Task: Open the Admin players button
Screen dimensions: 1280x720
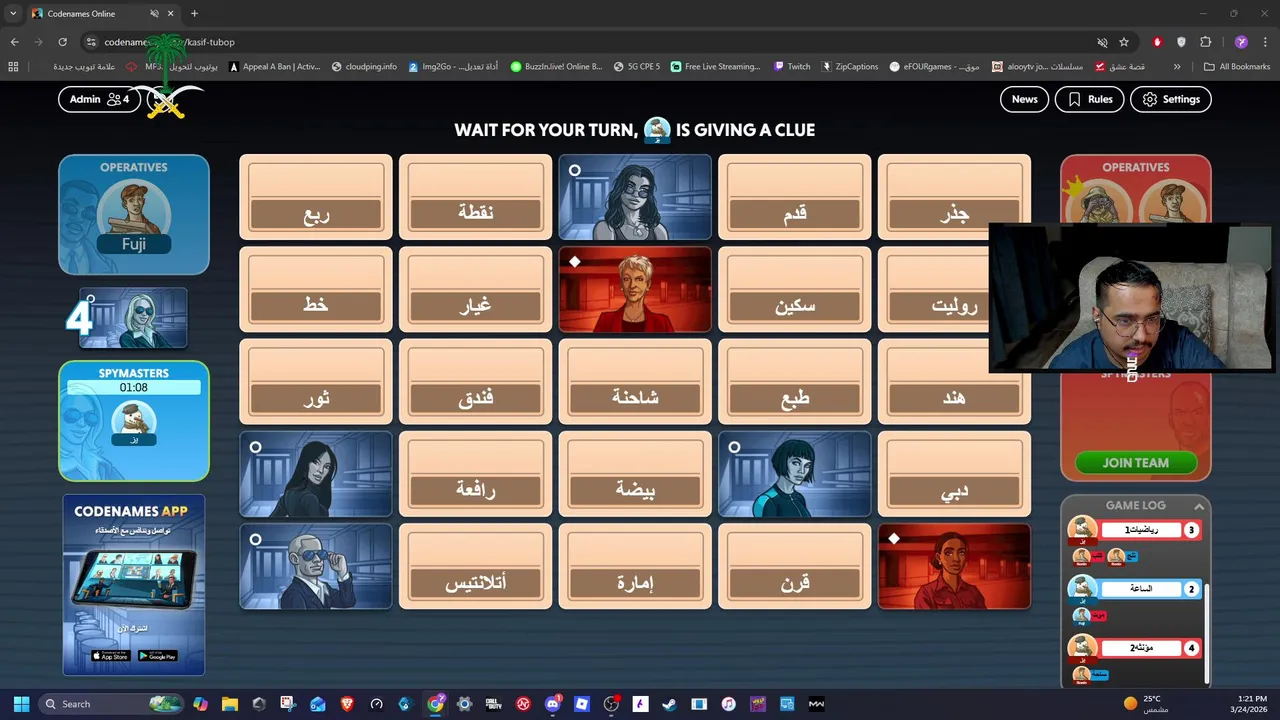Action: [99, 99]
